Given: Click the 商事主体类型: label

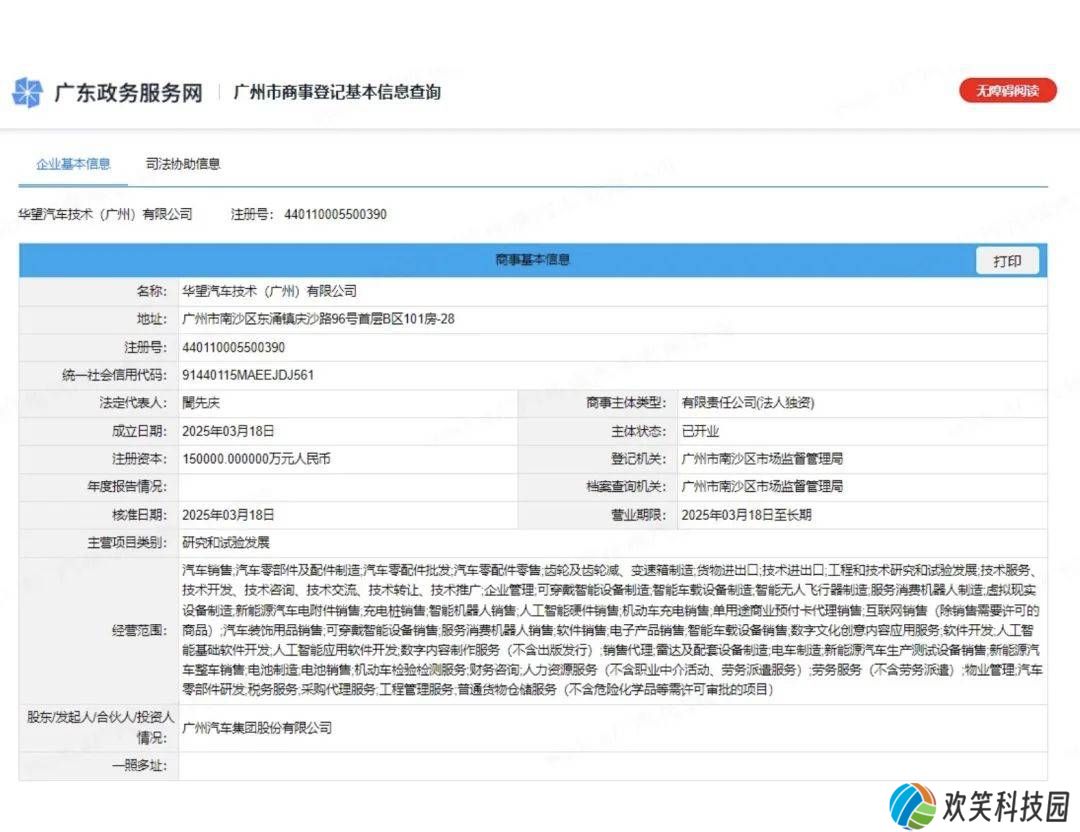Looking at the screenshot, I should click(626, 403).
